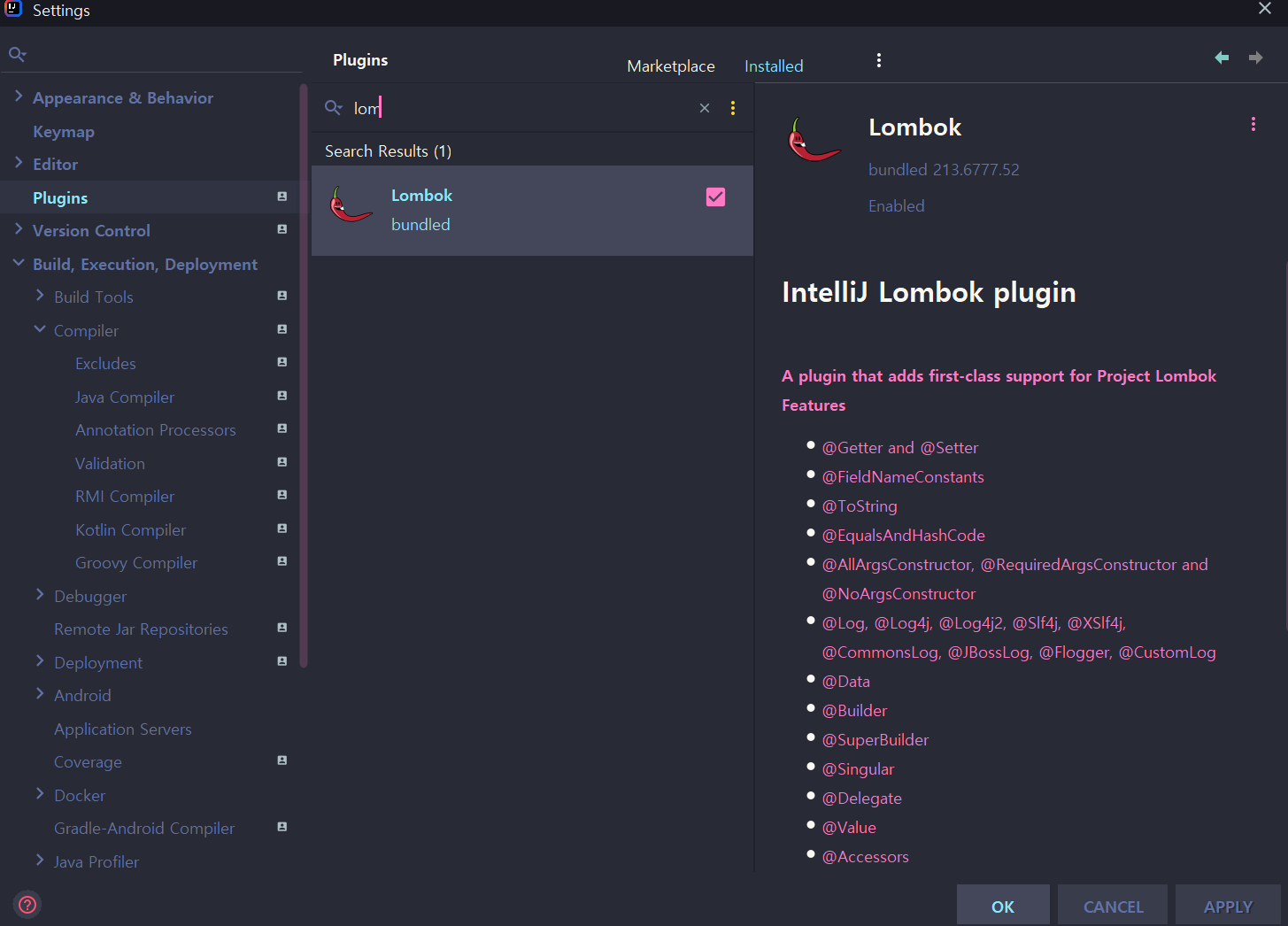Expand the Docker node

(x=40, y=793)
